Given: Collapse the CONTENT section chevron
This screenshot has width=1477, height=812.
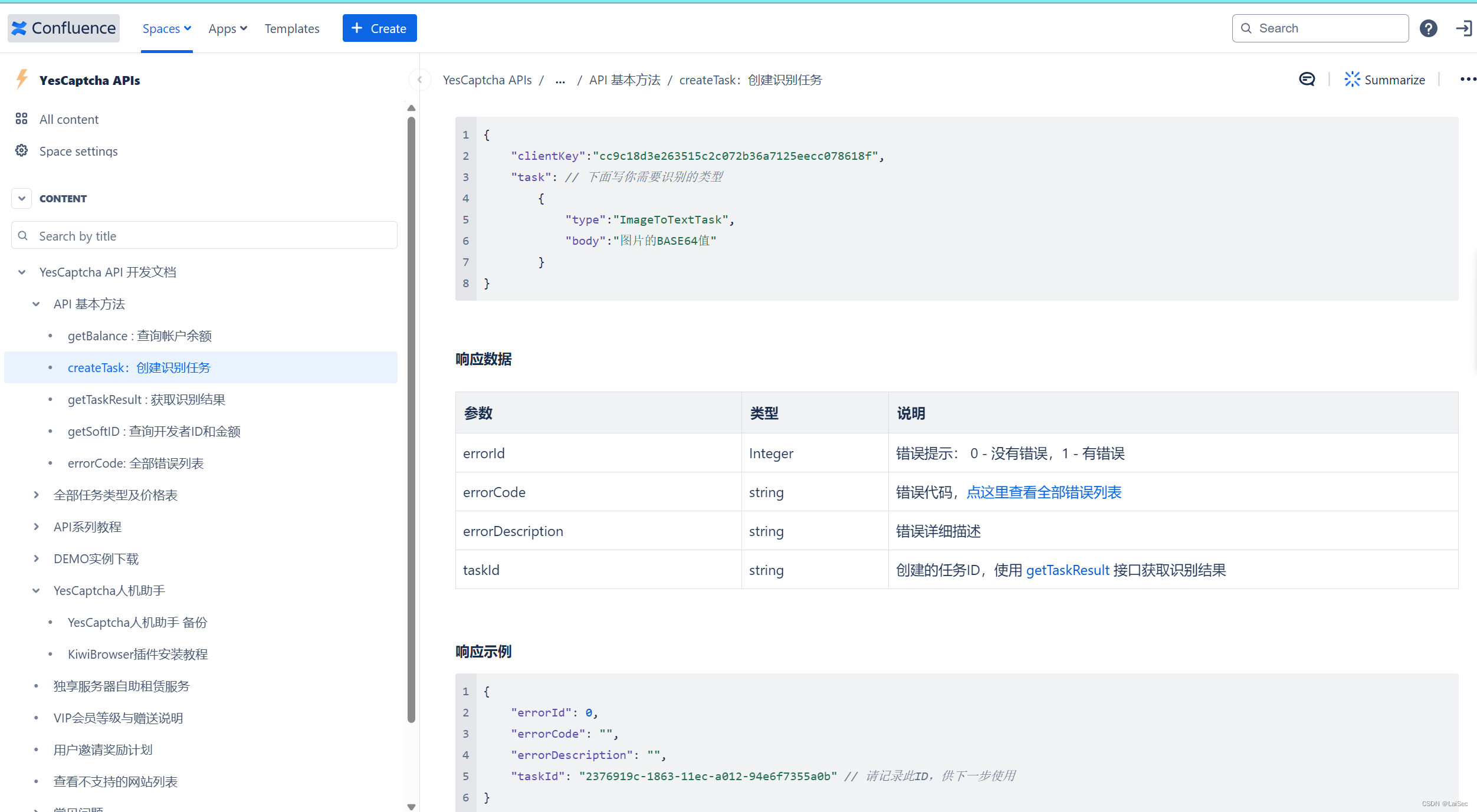Looking at the screenshot, I should point(21,199).
